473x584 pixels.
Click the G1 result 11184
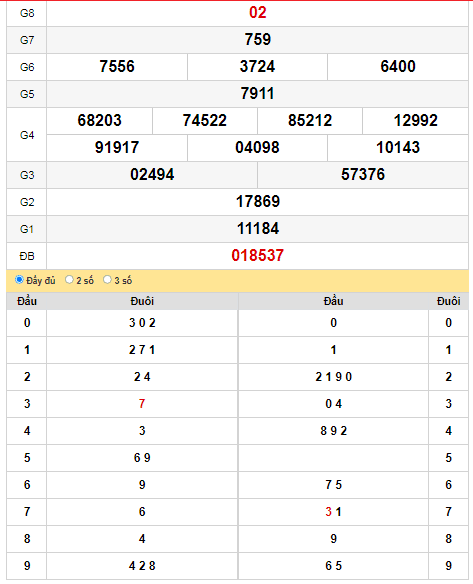coord(257,228)
